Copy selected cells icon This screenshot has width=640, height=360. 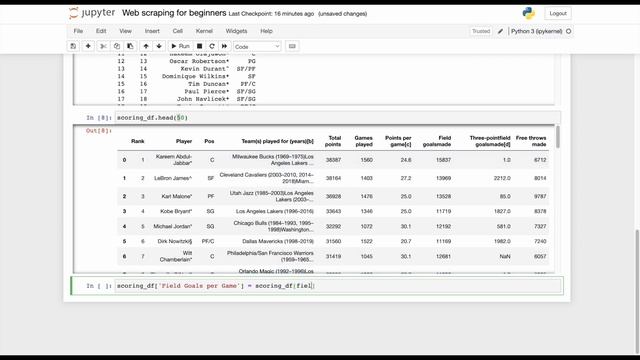117,47
